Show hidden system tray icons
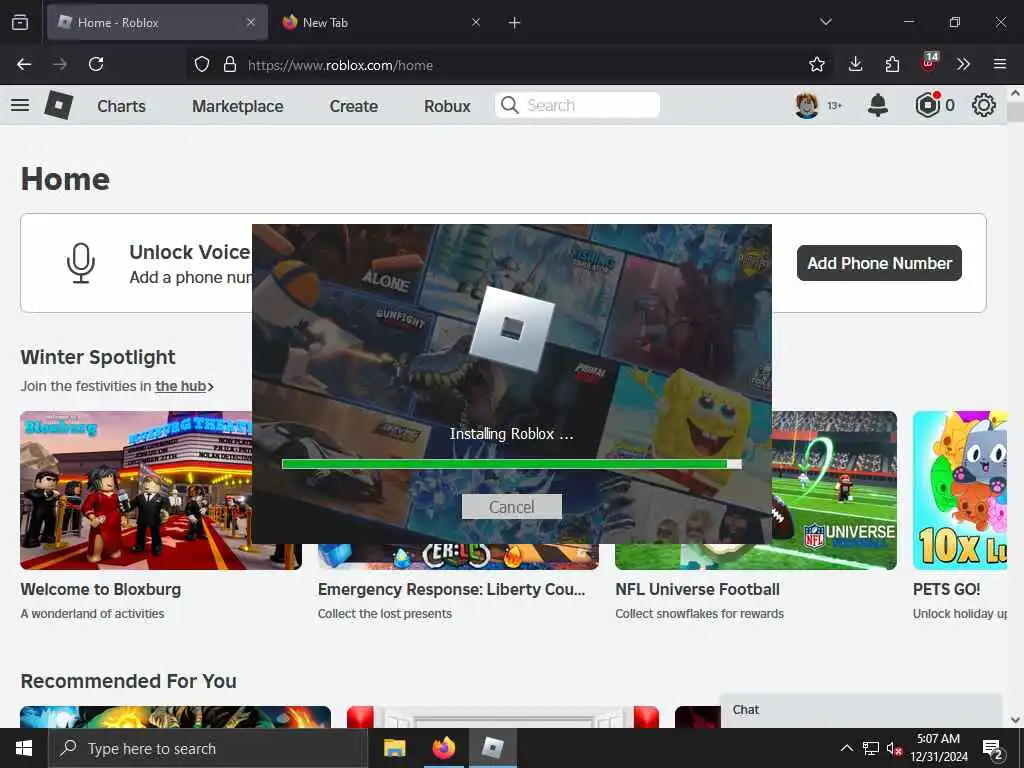This screenshot has height=768, width=1024. coord(846,748)
